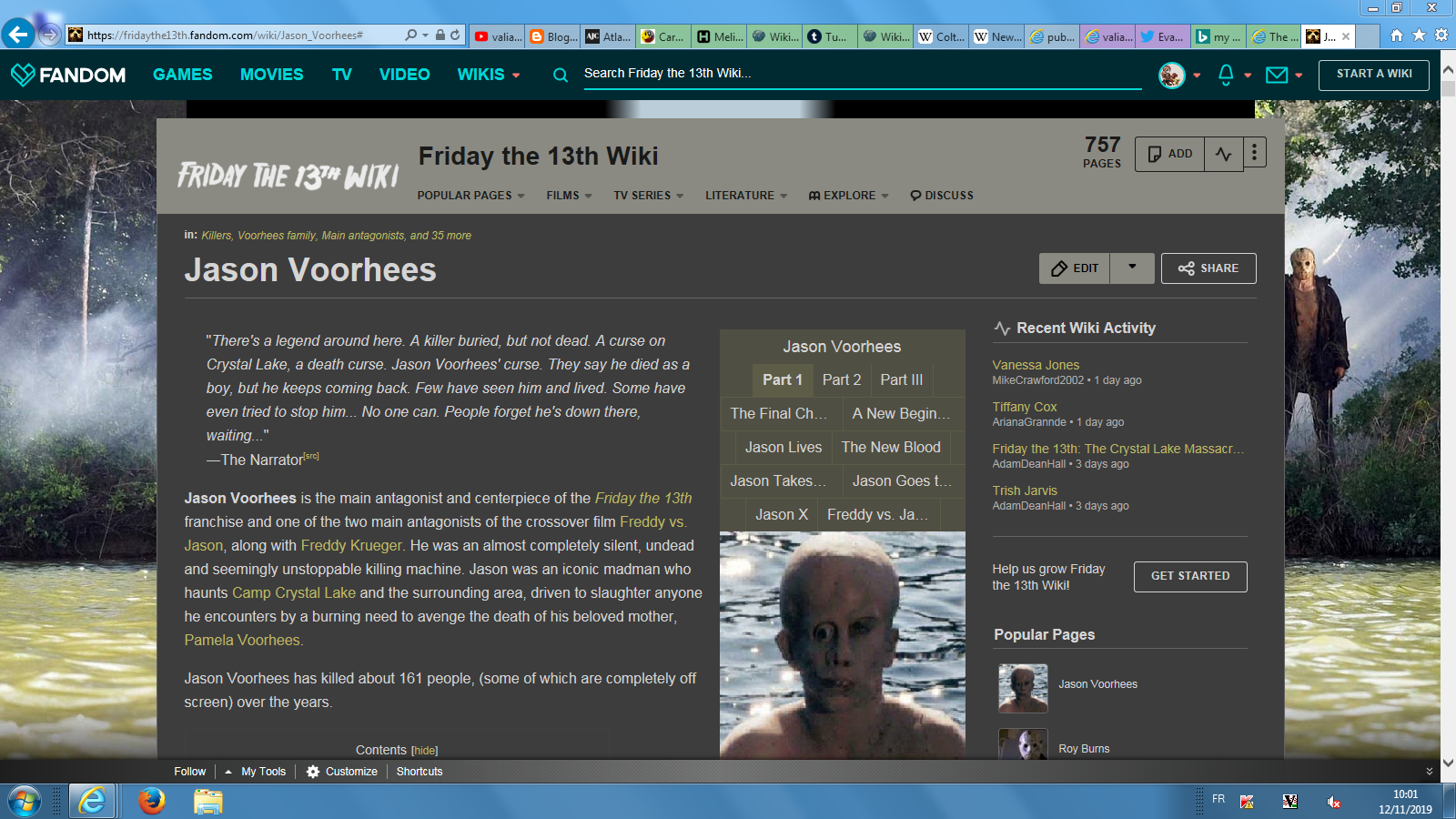
Task: Expand the LITERATURE menu
Action: (746, 196)
